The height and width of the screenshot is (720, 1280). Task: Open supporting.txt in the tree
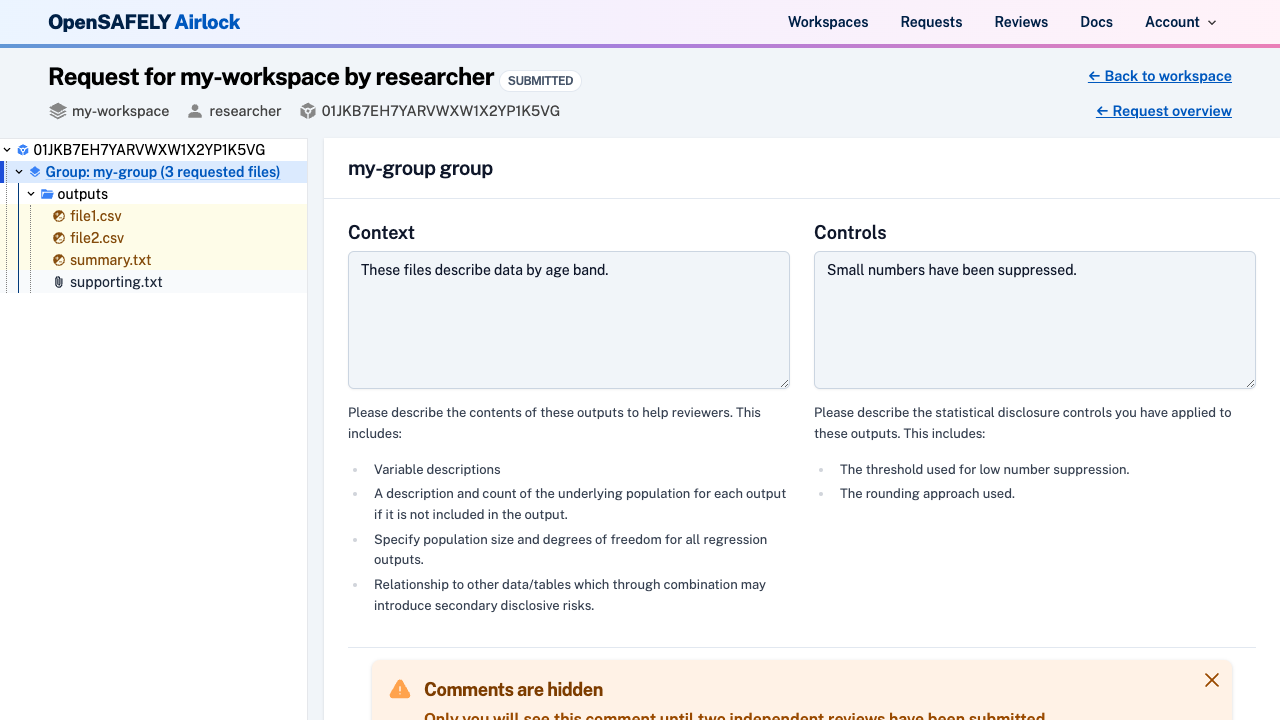click(x=116, y=282)
